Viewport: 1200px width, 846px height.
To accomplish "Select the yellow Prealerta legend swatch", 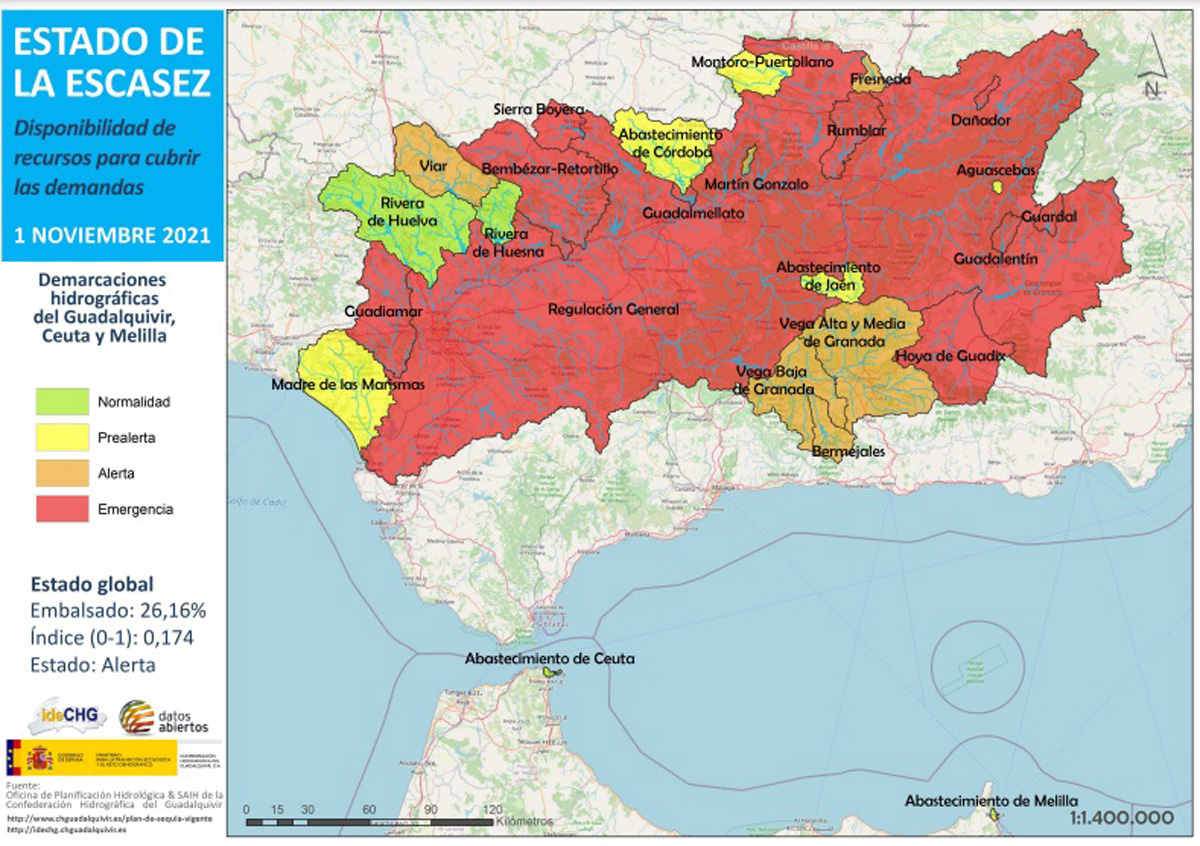I will (62, 437).
